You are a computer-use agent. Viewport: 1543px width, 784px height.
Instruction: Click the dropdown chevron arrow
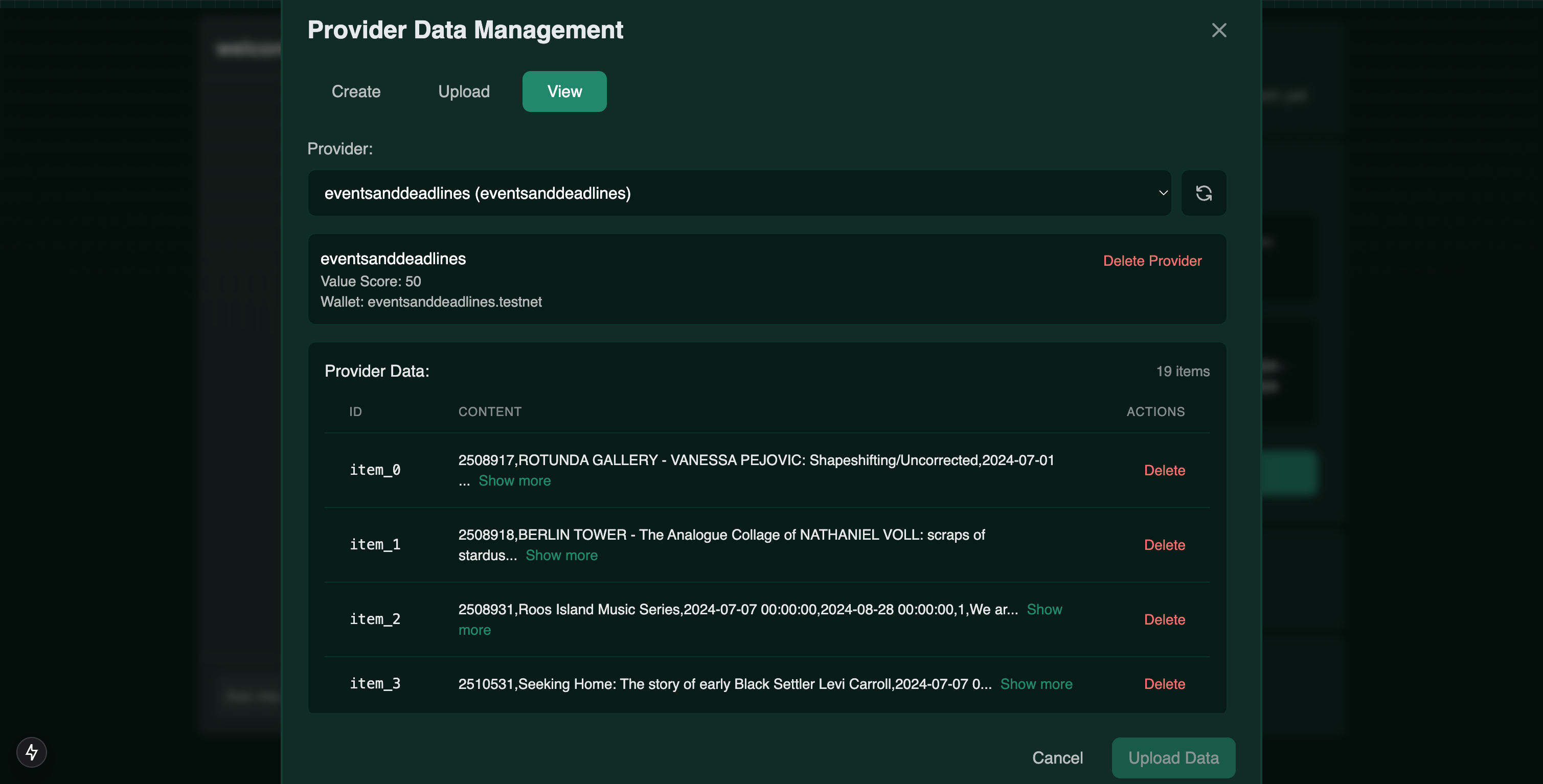1163,193
